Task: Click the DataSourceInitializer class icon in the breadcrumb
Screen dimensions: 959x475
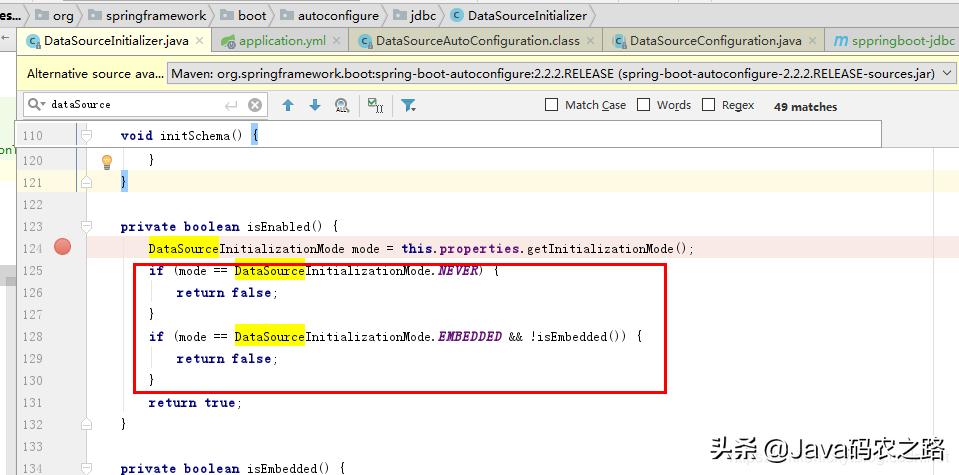Action: (x=457, y=15)
